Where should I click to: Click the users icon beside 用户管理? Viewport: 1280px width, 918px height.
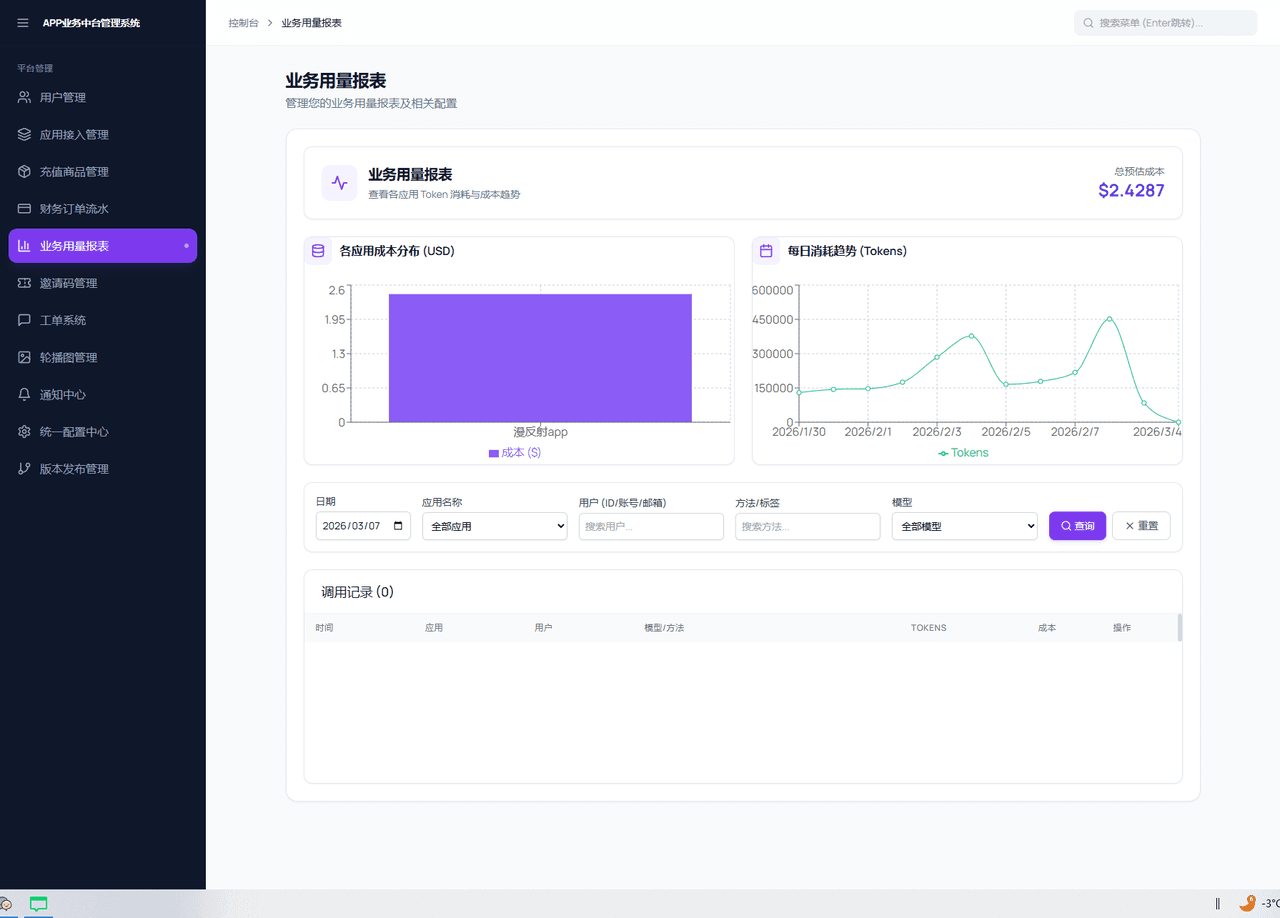pyautogui.click(x=24, y=97)
